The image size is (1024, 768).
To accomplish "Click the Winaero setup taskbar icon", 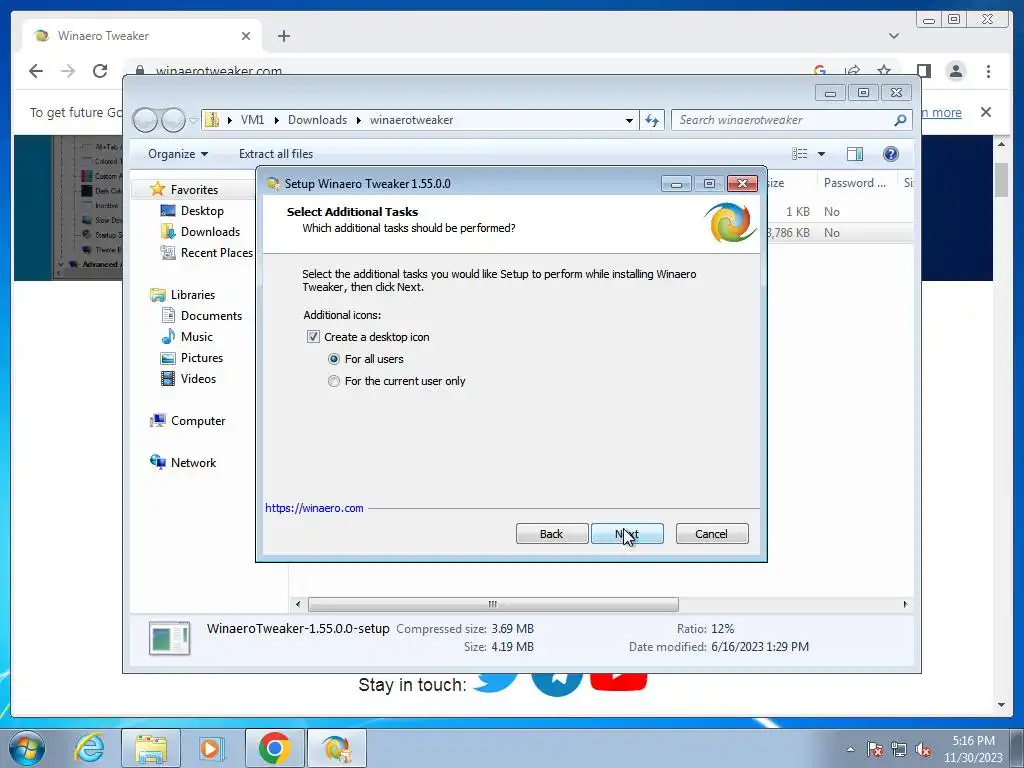I will pyautogui.click(x=337, y=748).
